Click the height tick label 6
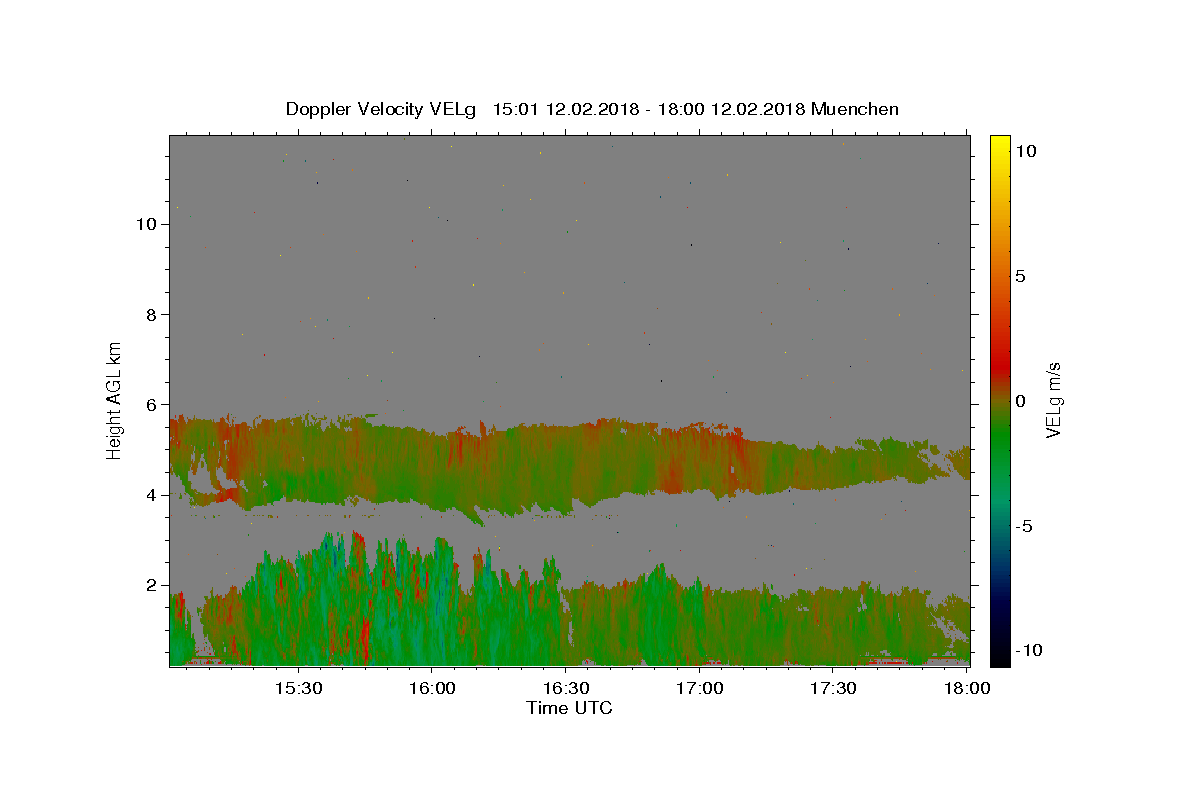The width and height of the screenshot is (1200, 800). pos(152,404)
